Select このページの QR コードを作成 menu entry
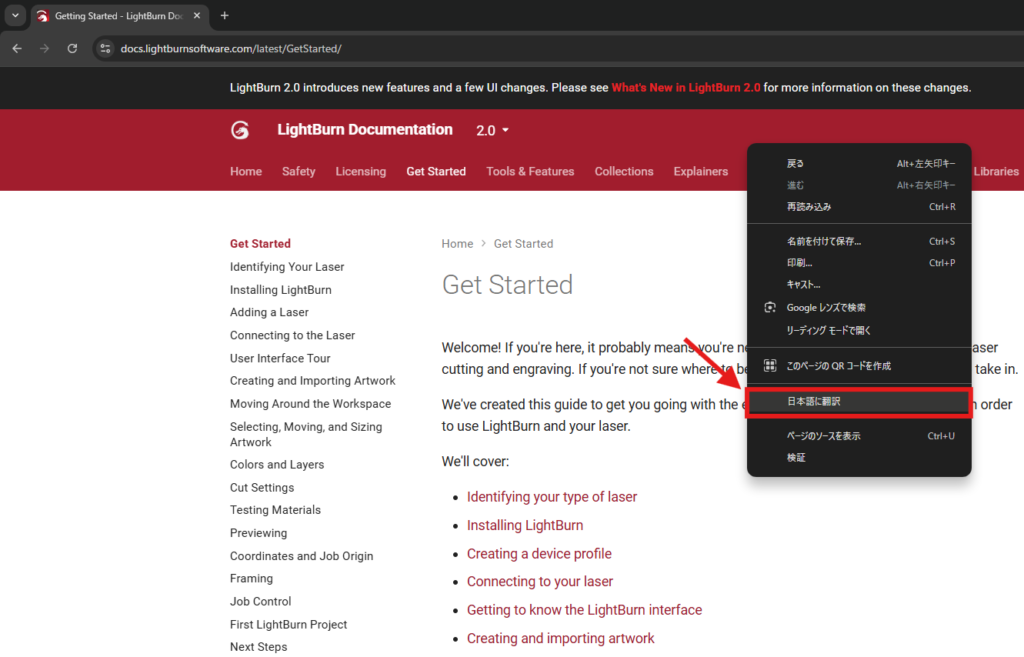Image resolution: width=1024 pixels, height=657 pixels. [838, 366]
